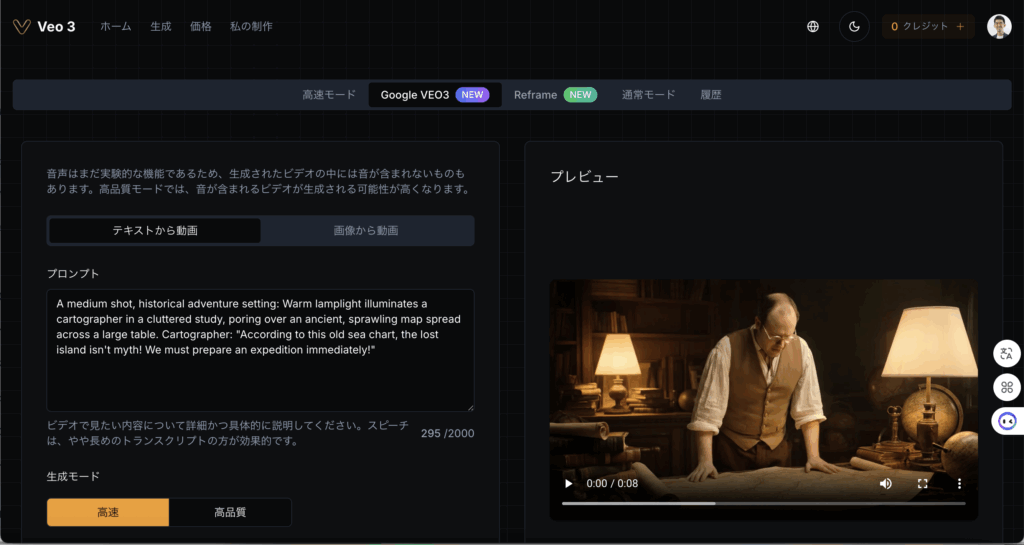The width and height of the screenshot is (1024, 545).
Task: Add credits with the plus icon
Action: click(960, 27)
